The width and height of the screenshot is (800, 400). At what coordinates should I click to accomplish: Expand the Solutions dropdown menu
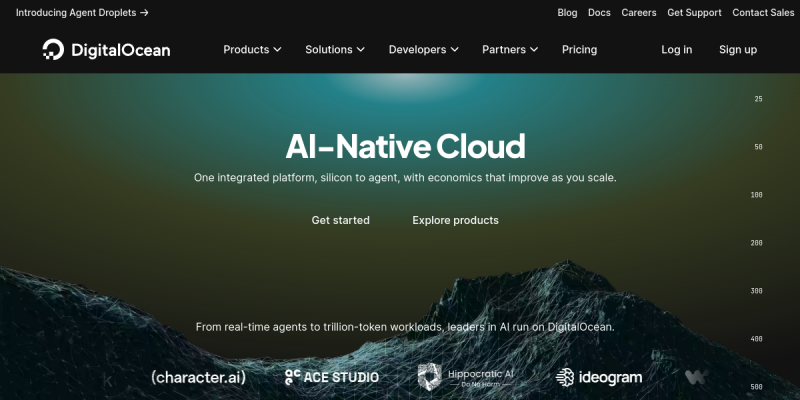335,49
